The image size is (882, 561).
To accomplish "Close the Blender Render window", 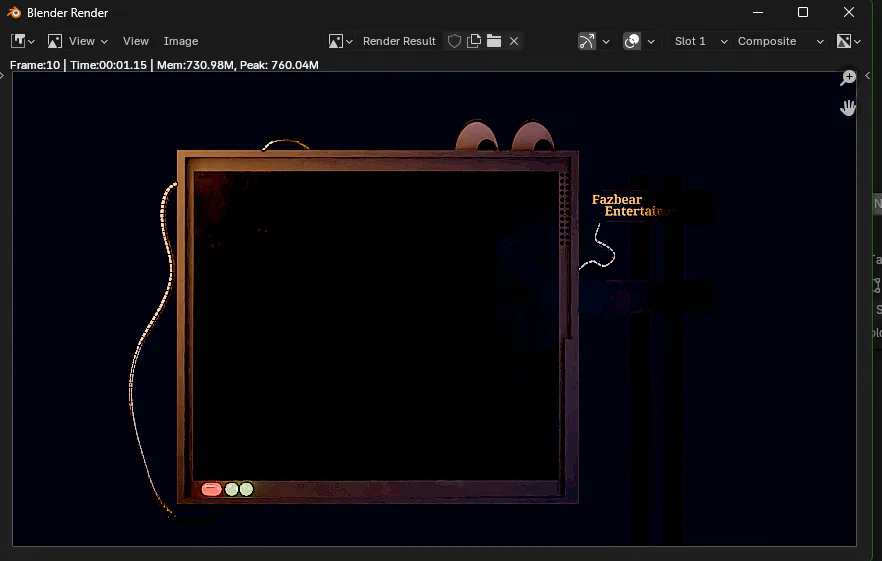I will click(x=849, y=12).
